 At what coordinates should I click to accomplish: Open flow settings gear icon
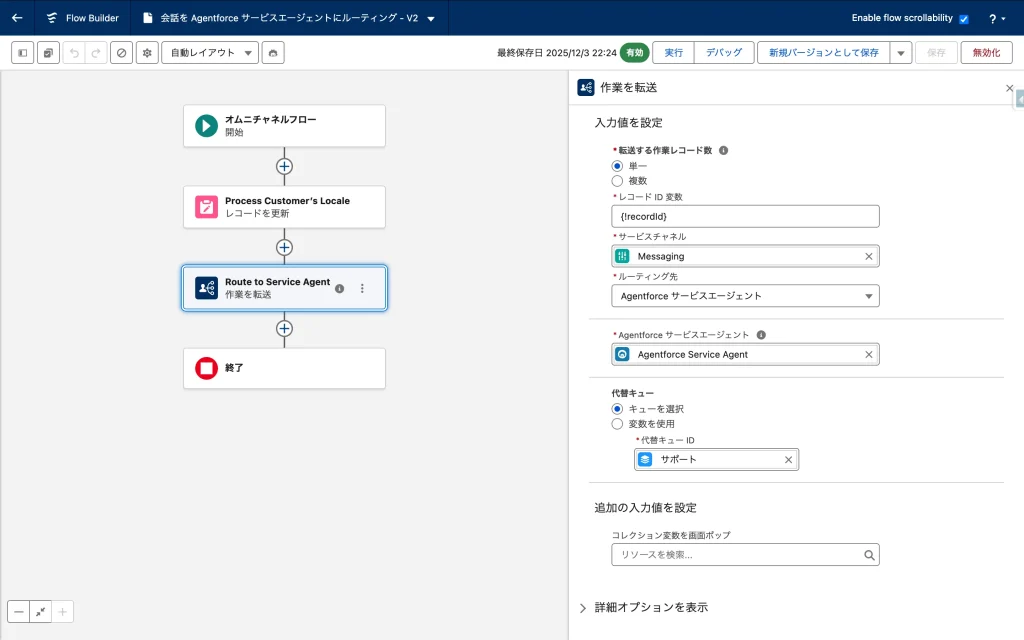(x=147, y=53)
